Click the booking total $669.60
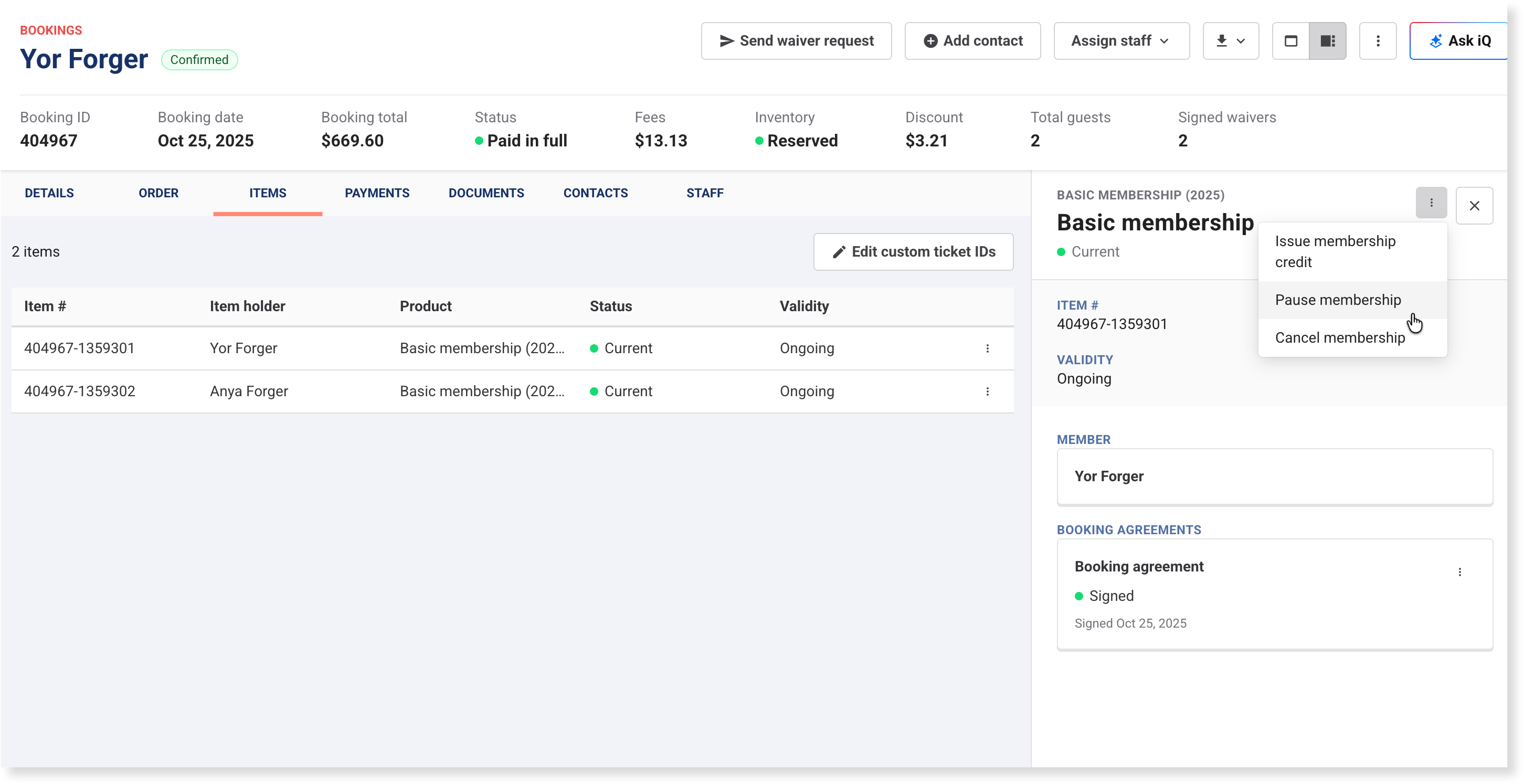 353,141
